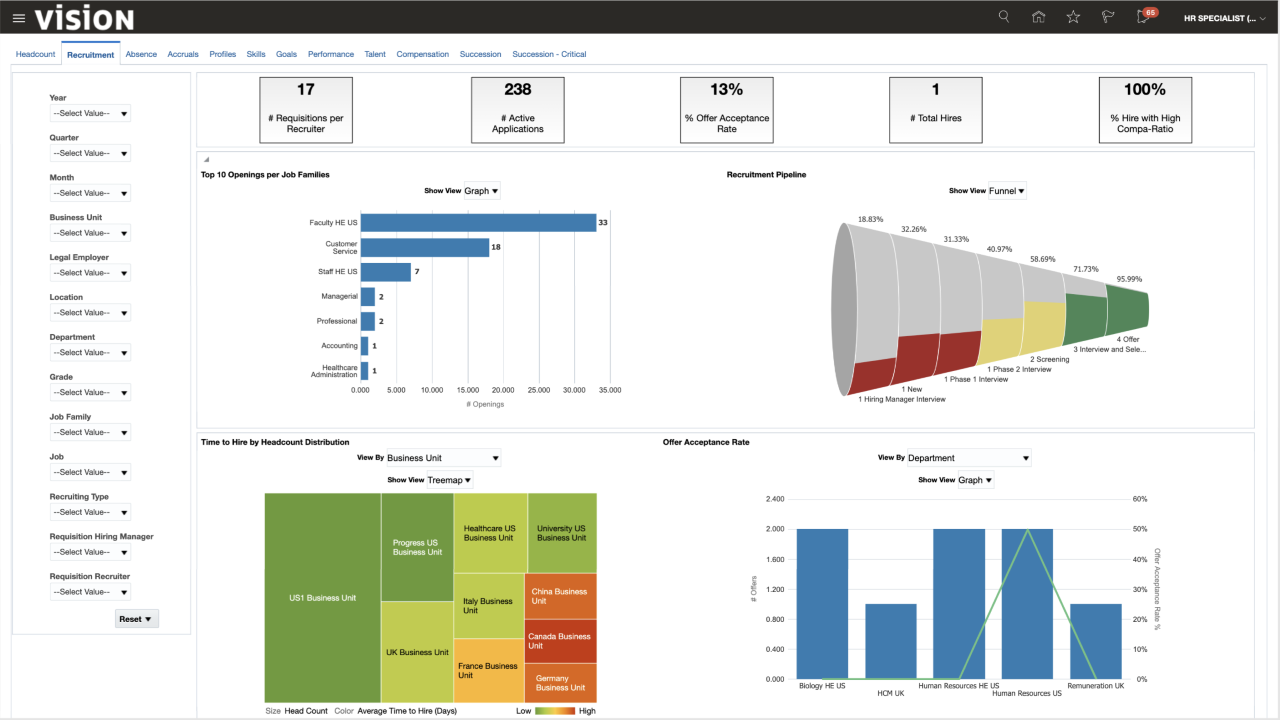The height and width of the screenshot is (720, 1280).
Task: Open the Succession - Critical tab
Action: 549,54
